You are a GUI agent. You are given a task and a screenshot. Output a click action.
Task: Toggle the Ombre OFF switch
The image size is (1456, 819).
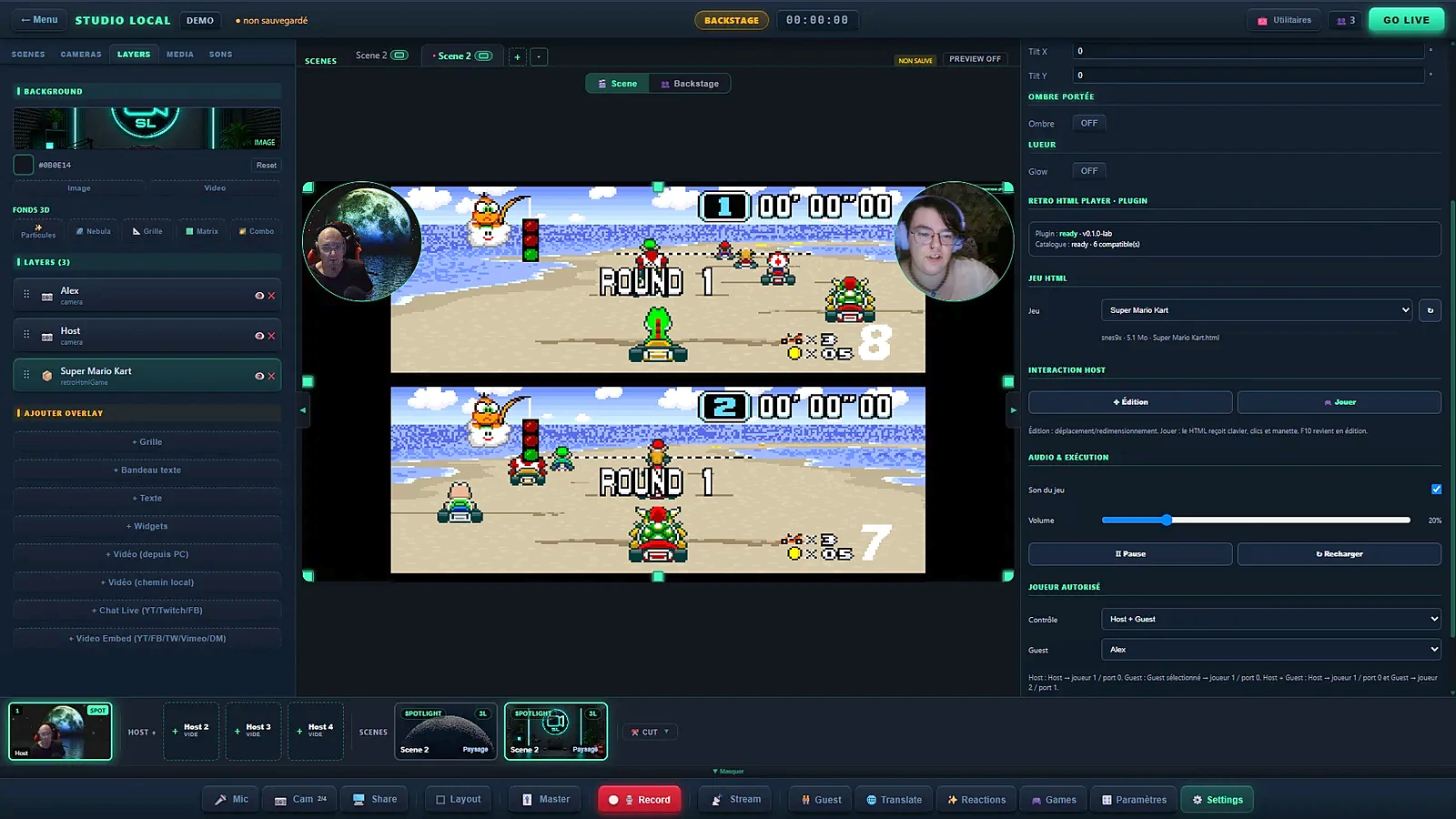tap(1089, 123)
